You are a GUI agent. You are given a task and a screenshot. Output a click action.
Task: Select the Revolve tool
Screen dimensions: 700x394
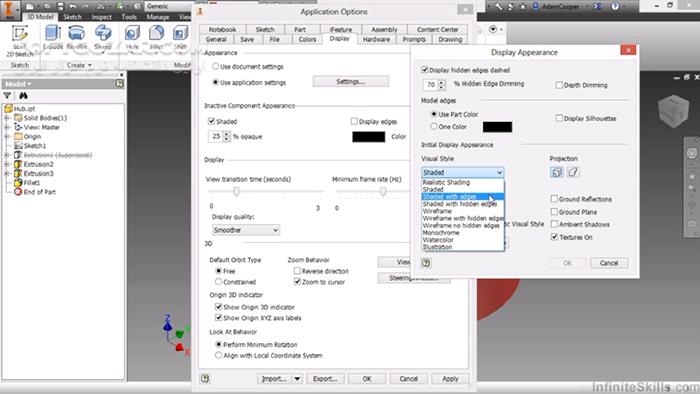point(77,37)
